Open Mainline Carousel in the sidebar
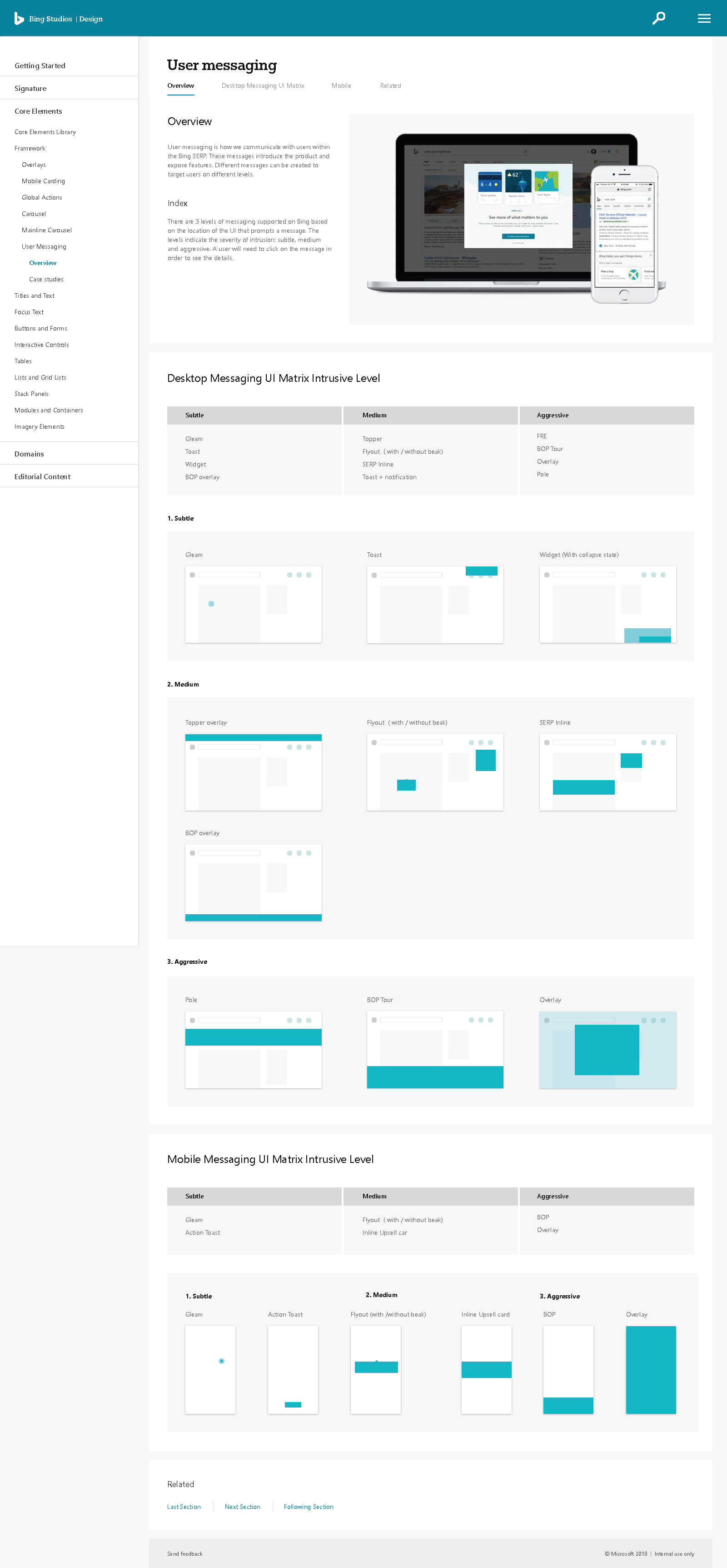The image size is (727, 1568). (x=47, y=230)
